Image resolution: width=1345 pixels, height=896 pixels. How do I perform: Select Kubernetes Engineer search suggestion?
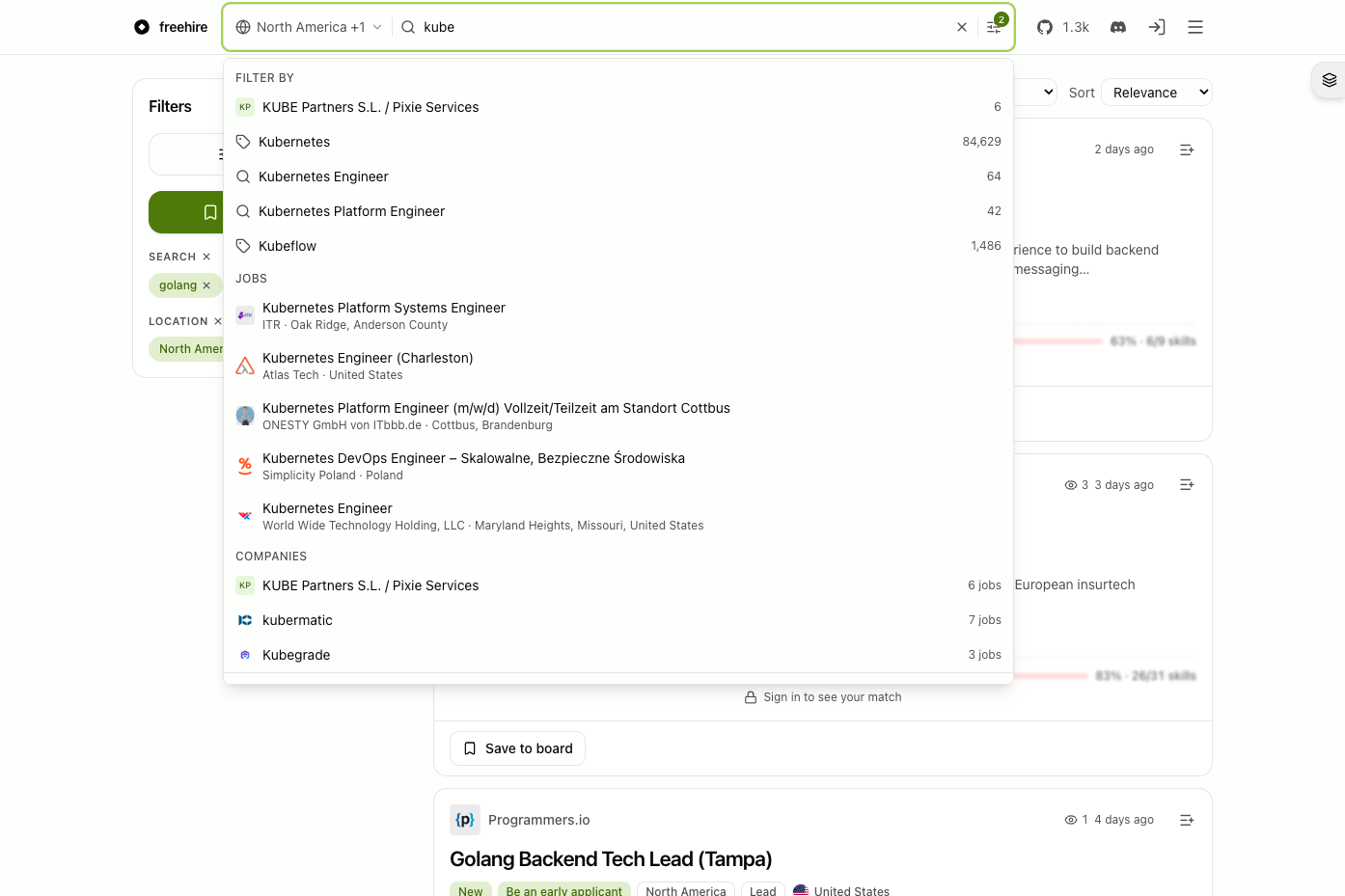(618, 176)
